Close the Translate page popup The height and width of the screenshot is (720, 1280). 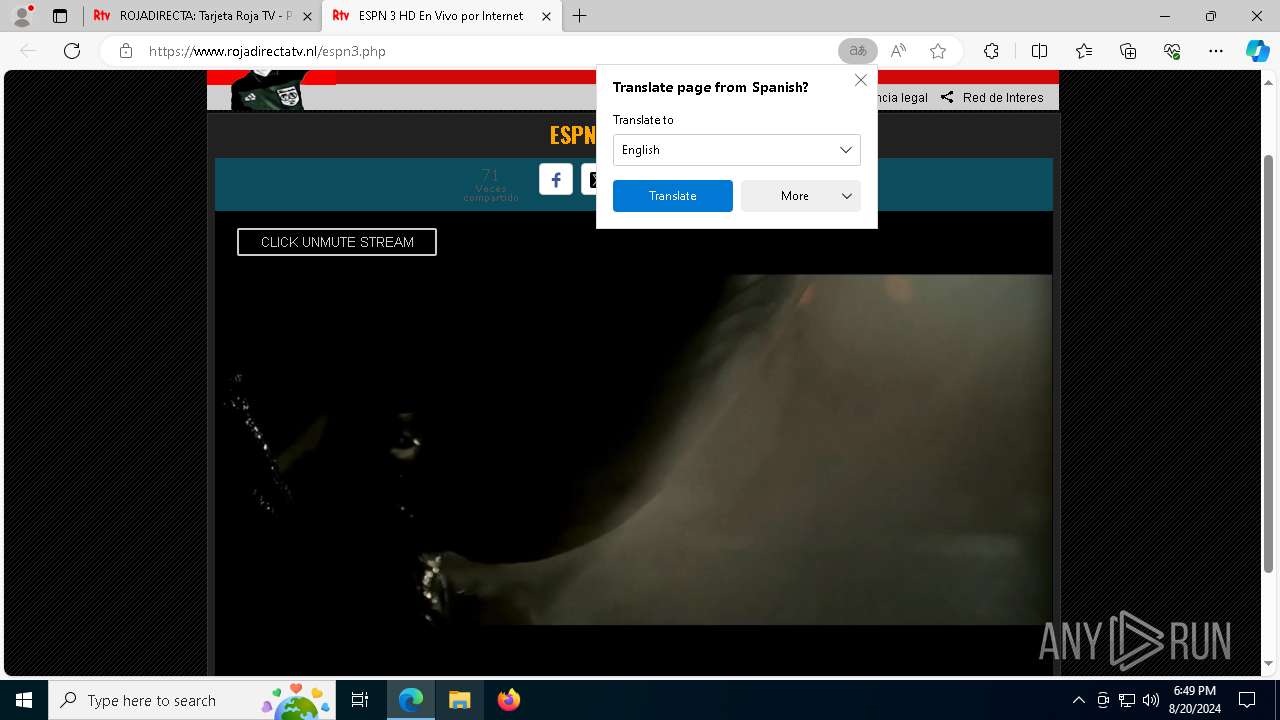860,80
